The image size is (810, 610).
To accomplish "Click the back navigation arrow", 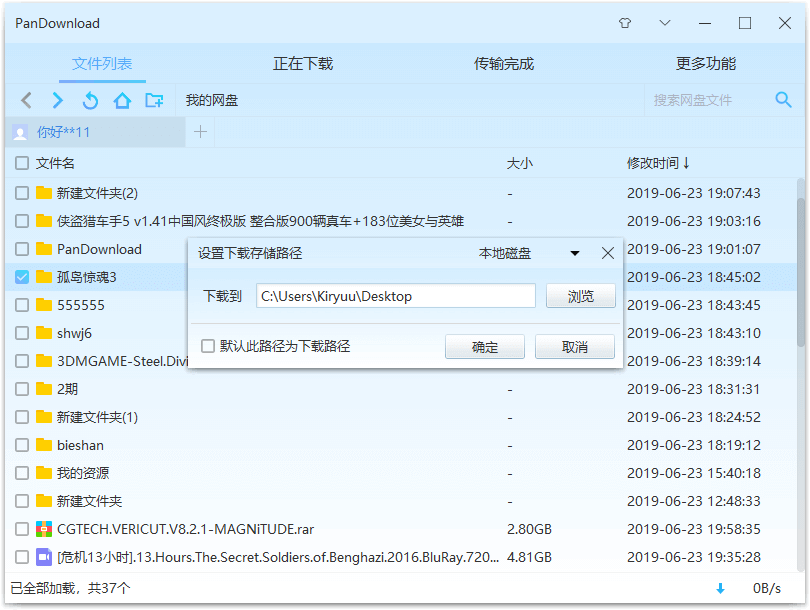I will click(x=27, y=100).
